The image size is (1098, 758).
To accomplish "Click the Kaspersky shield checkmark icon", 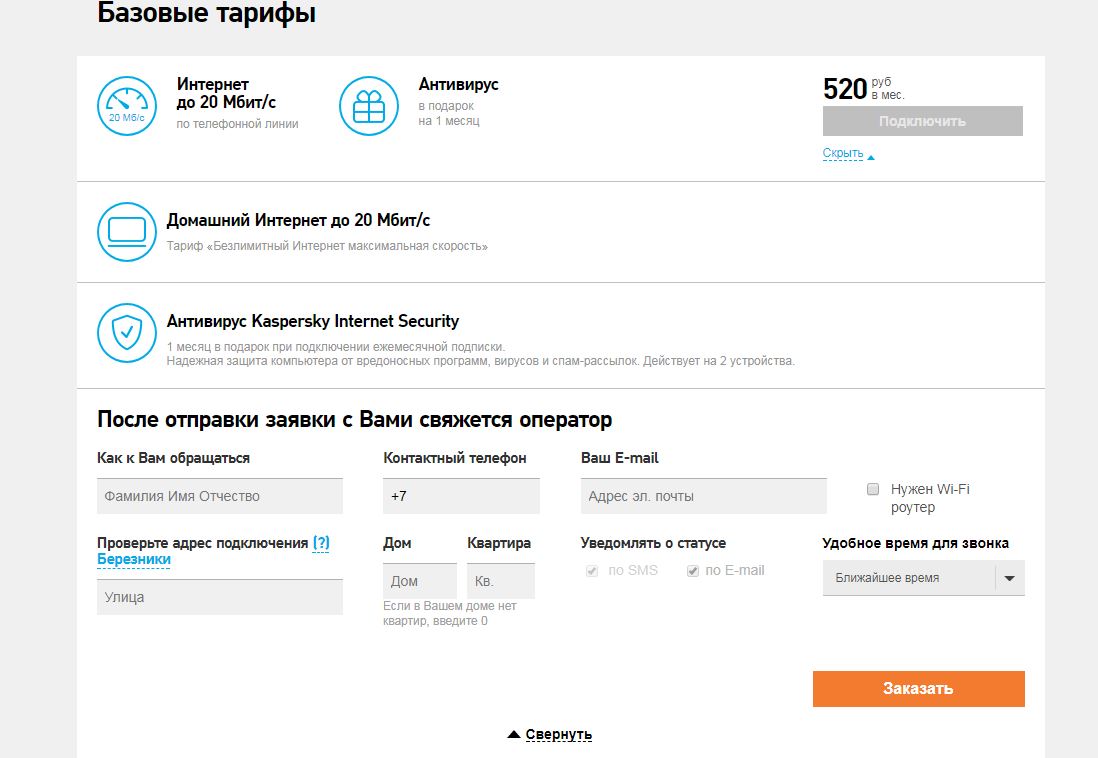I will (x=127, y=334).
